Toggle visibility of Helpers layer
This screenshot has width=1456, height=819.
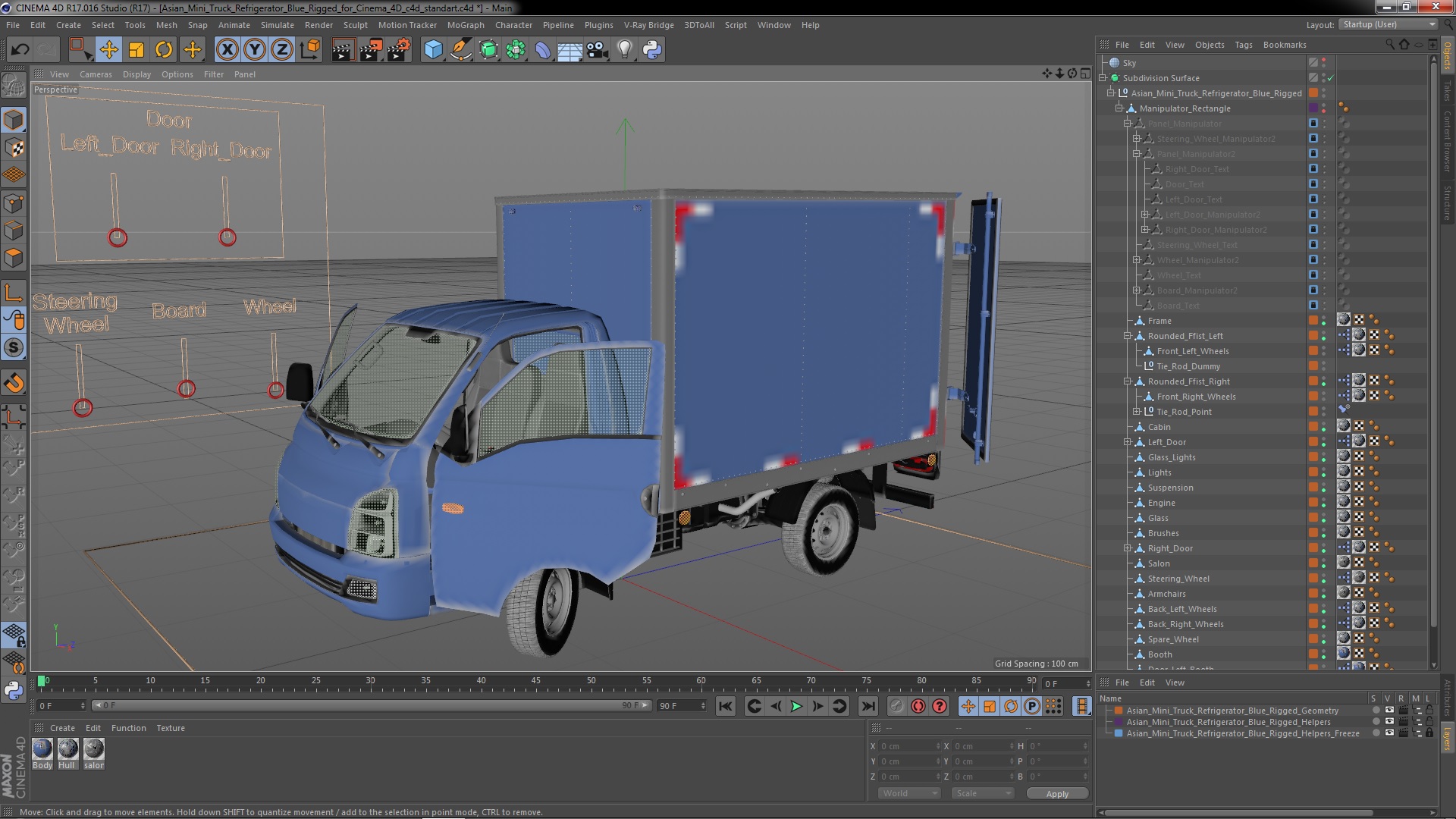click(1389, 722)
